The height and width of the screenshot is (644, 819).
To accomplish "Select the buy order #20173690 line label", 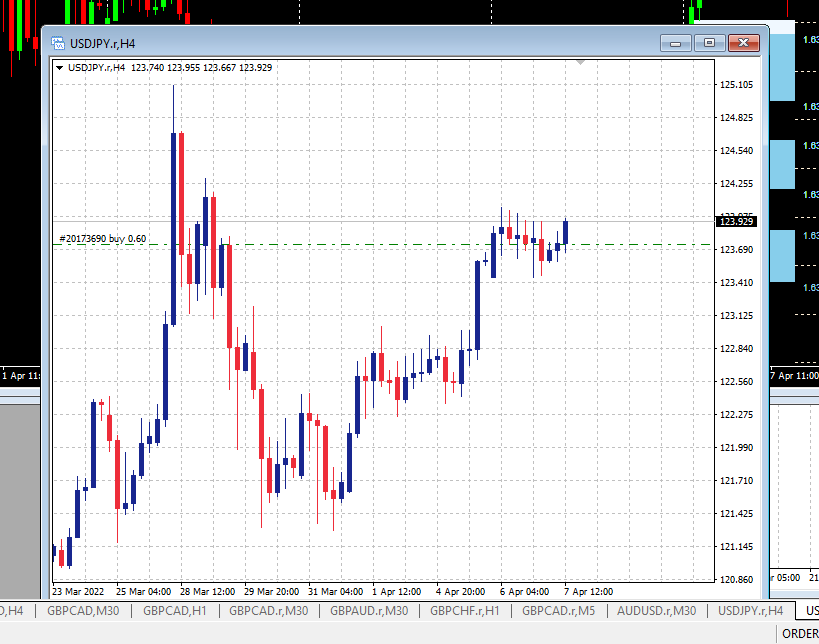I will click(102, 239).
